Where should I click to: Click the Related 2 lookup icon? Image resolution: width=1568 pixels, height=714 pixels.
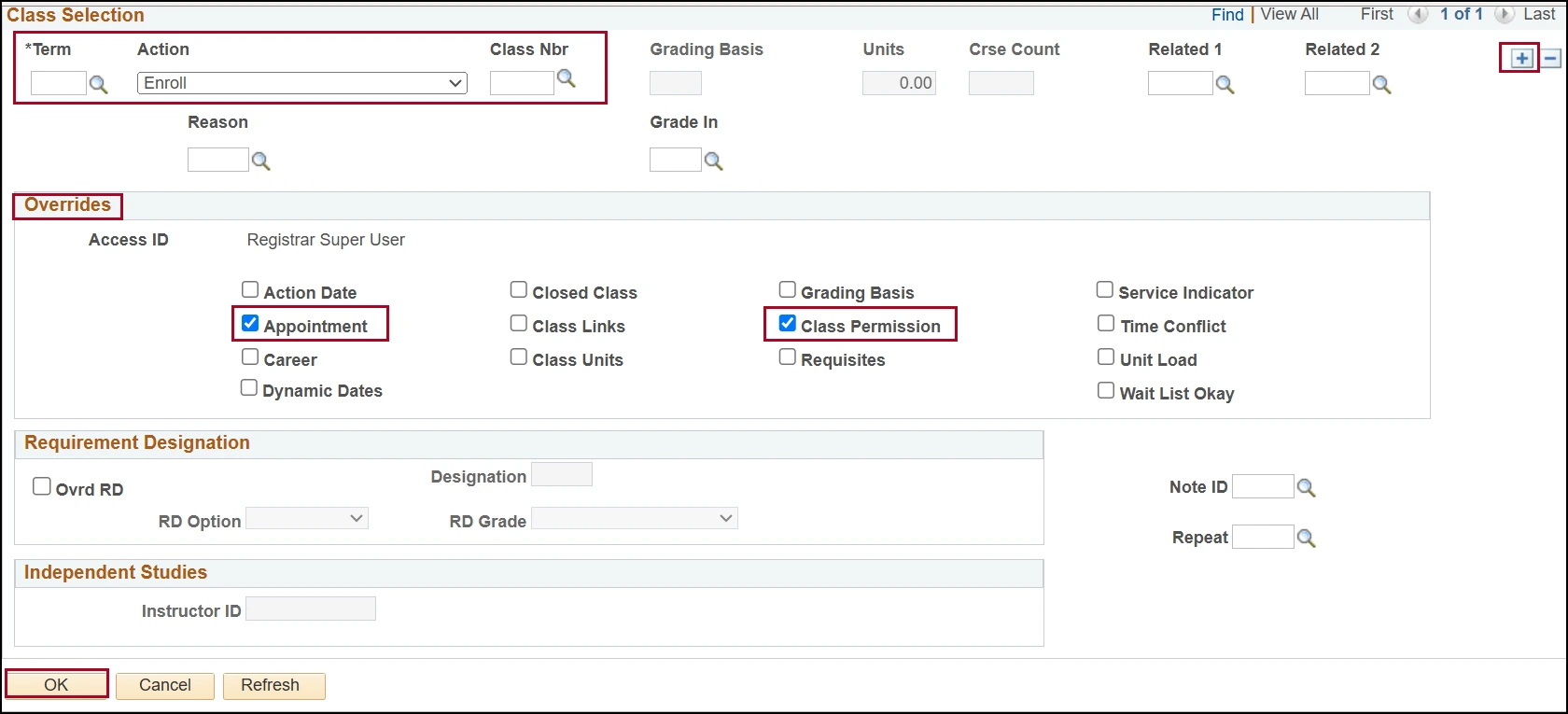[1381, 85]
